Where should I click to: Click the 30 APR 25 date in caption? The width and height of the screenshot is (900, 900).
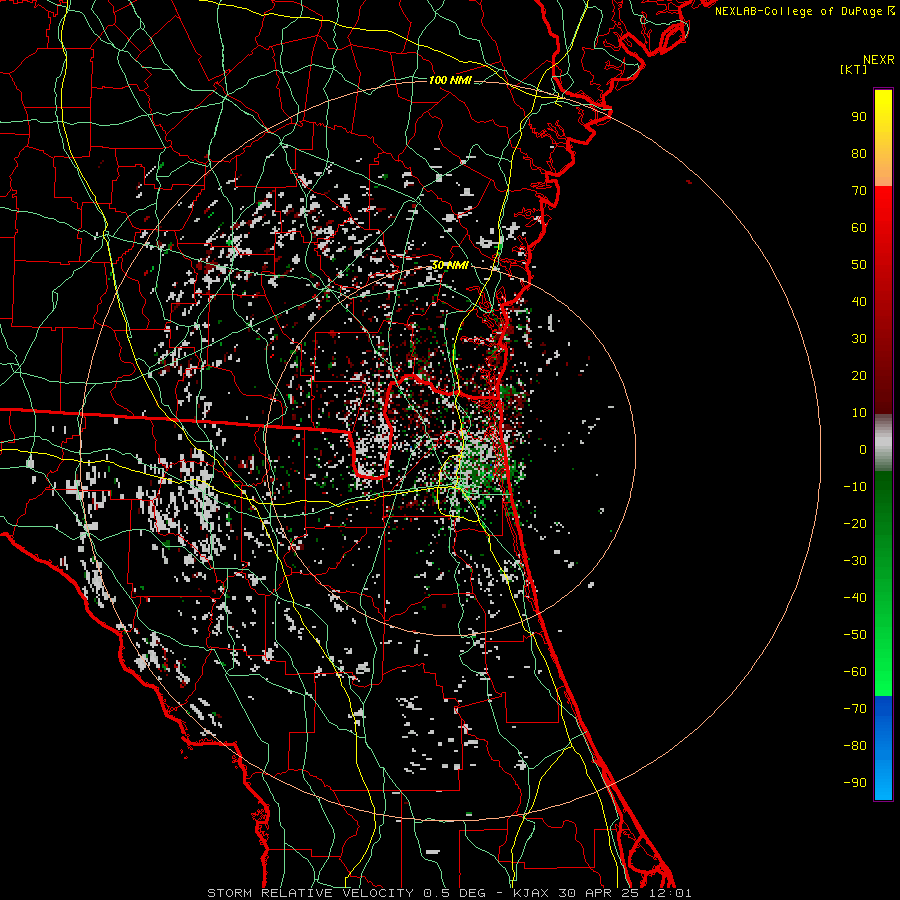[x=600, y=893]
